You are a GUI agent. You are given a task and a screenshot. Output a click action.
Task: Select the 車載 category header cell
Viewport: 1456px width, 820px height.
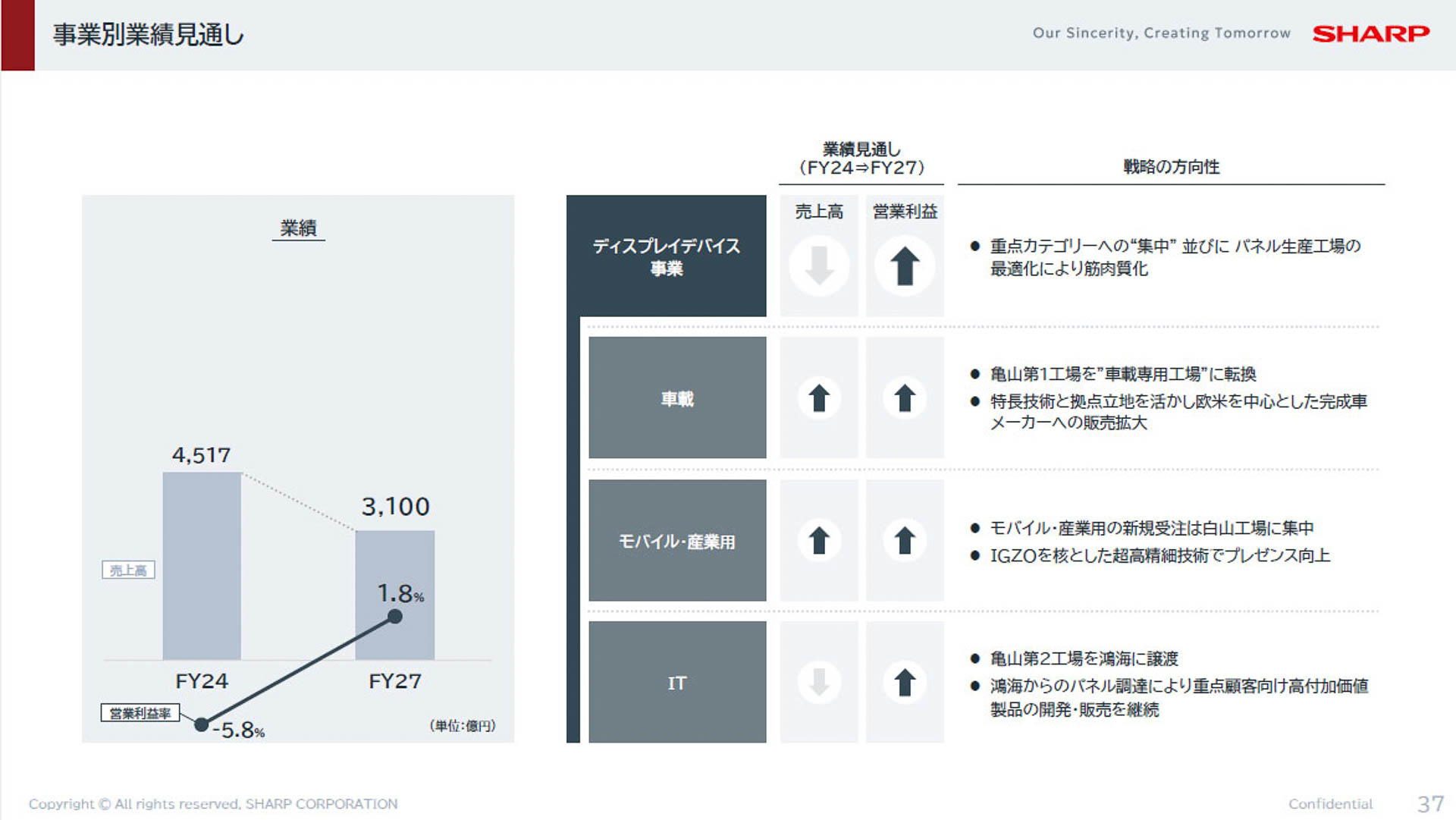pyautogui.click(x=677, y=397)
